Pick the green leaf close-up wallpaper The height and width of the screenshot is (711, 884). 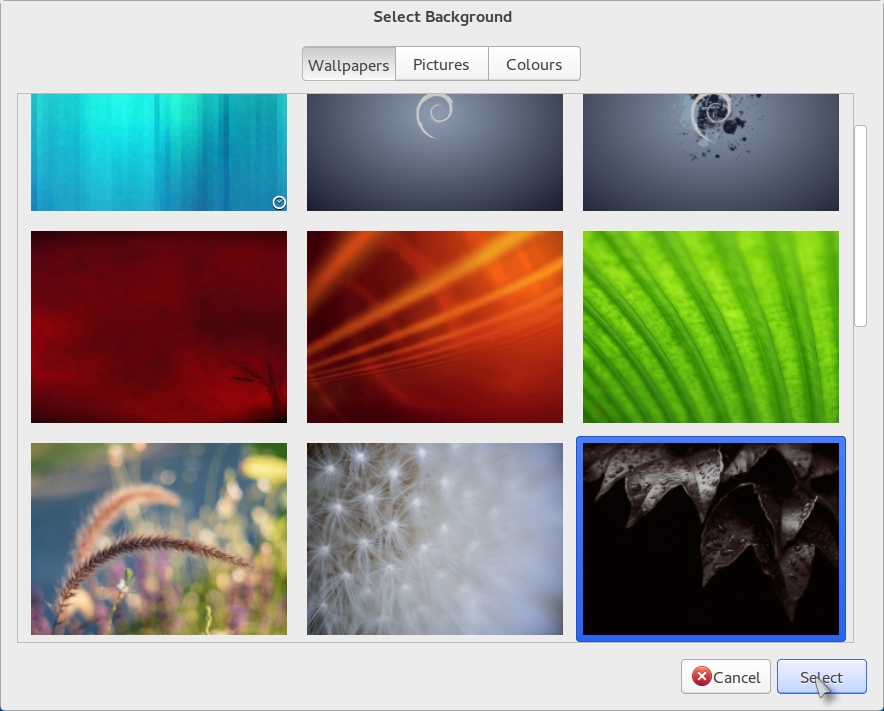pos(710,327)
